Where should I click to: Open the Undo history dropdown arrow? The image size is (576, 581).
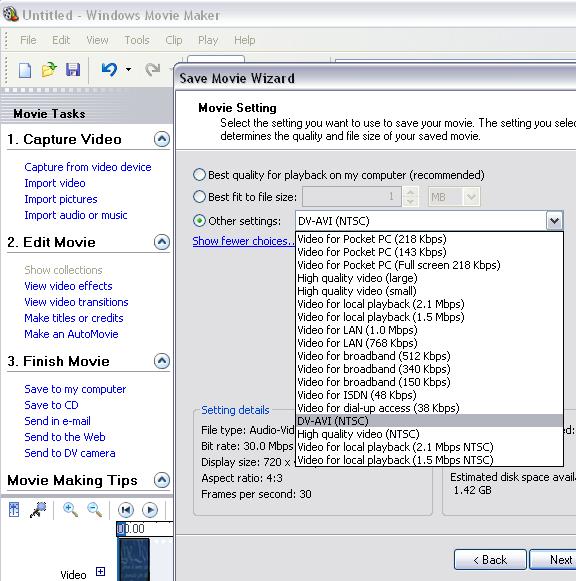point(128,69)
